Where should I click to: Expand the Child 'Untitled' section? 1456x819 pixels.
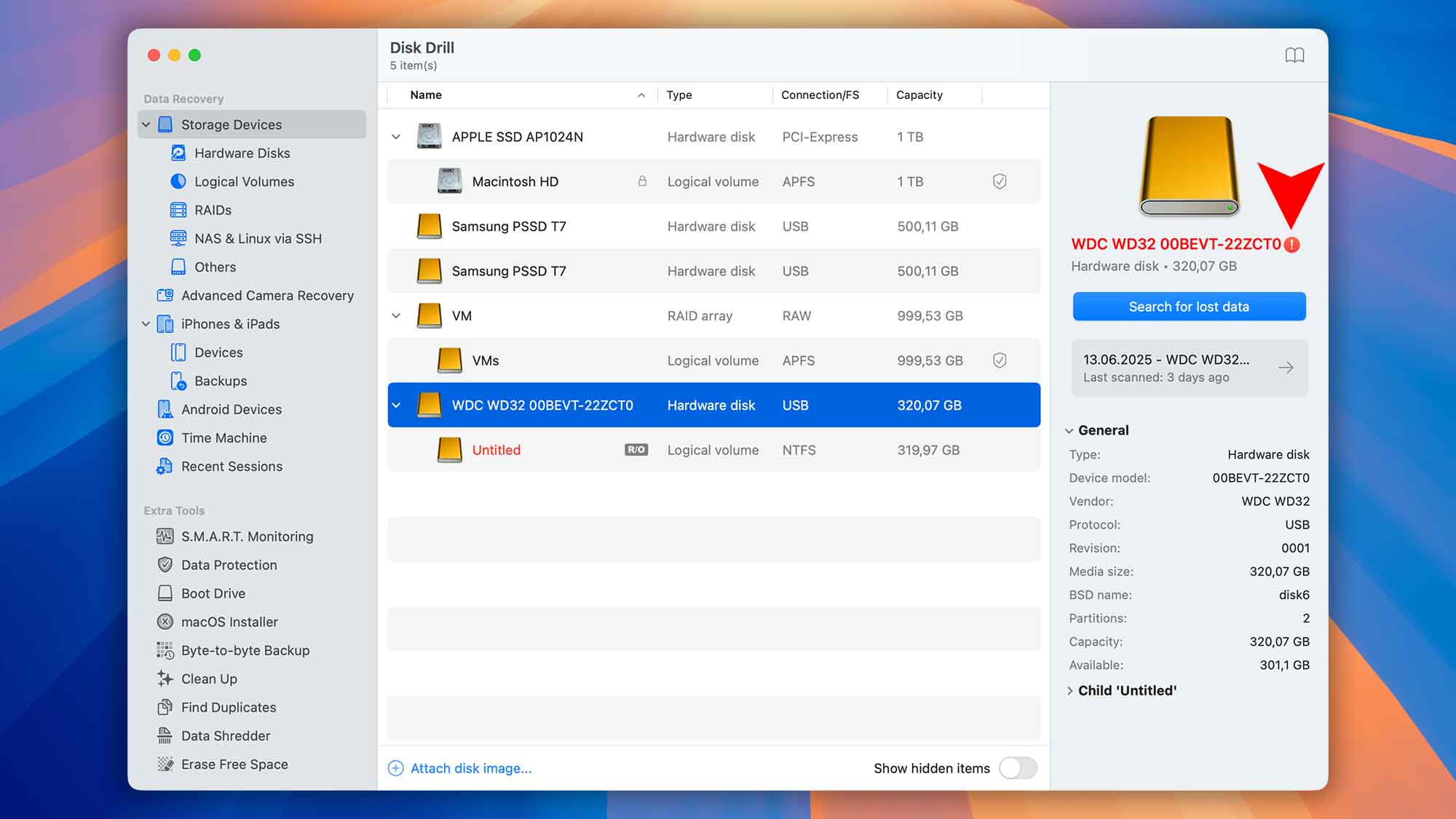point(1070,690)
